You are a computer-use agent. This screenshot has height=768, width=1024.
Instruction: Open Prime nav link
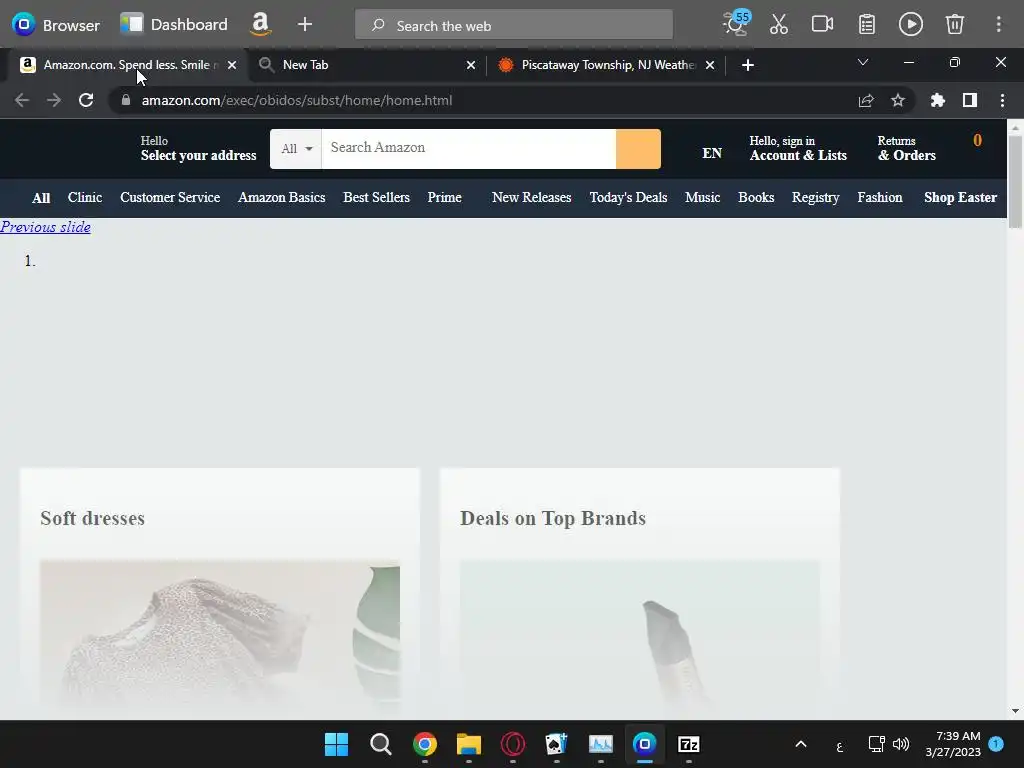445,197
